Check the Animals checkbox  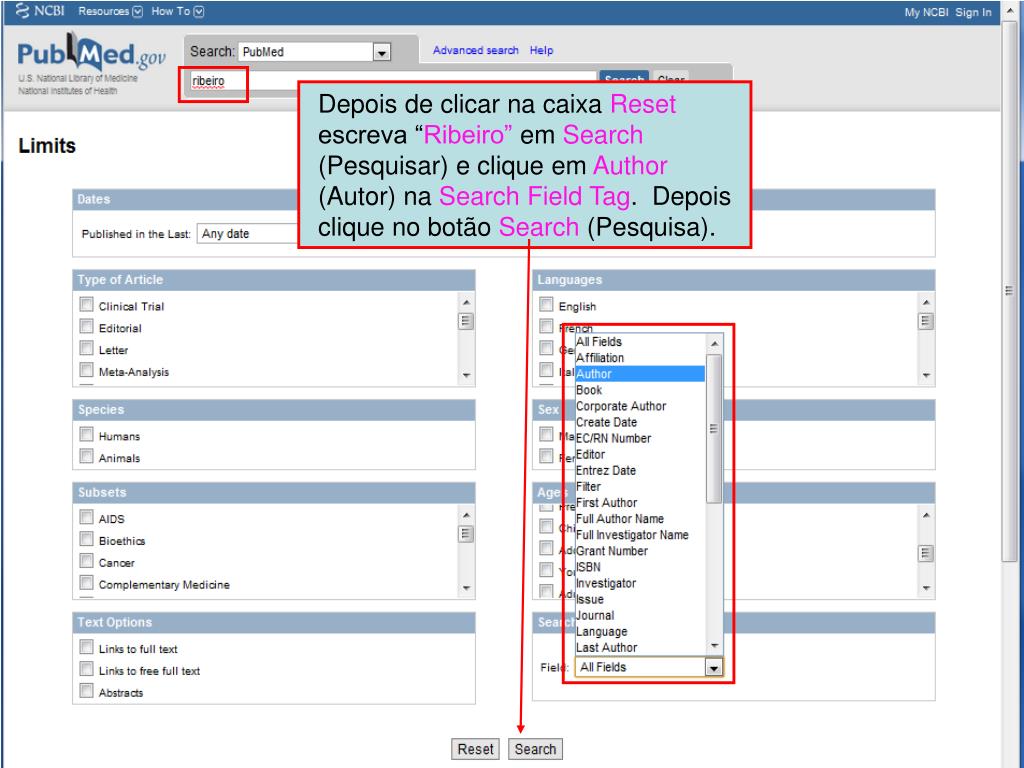pos(86,456)
